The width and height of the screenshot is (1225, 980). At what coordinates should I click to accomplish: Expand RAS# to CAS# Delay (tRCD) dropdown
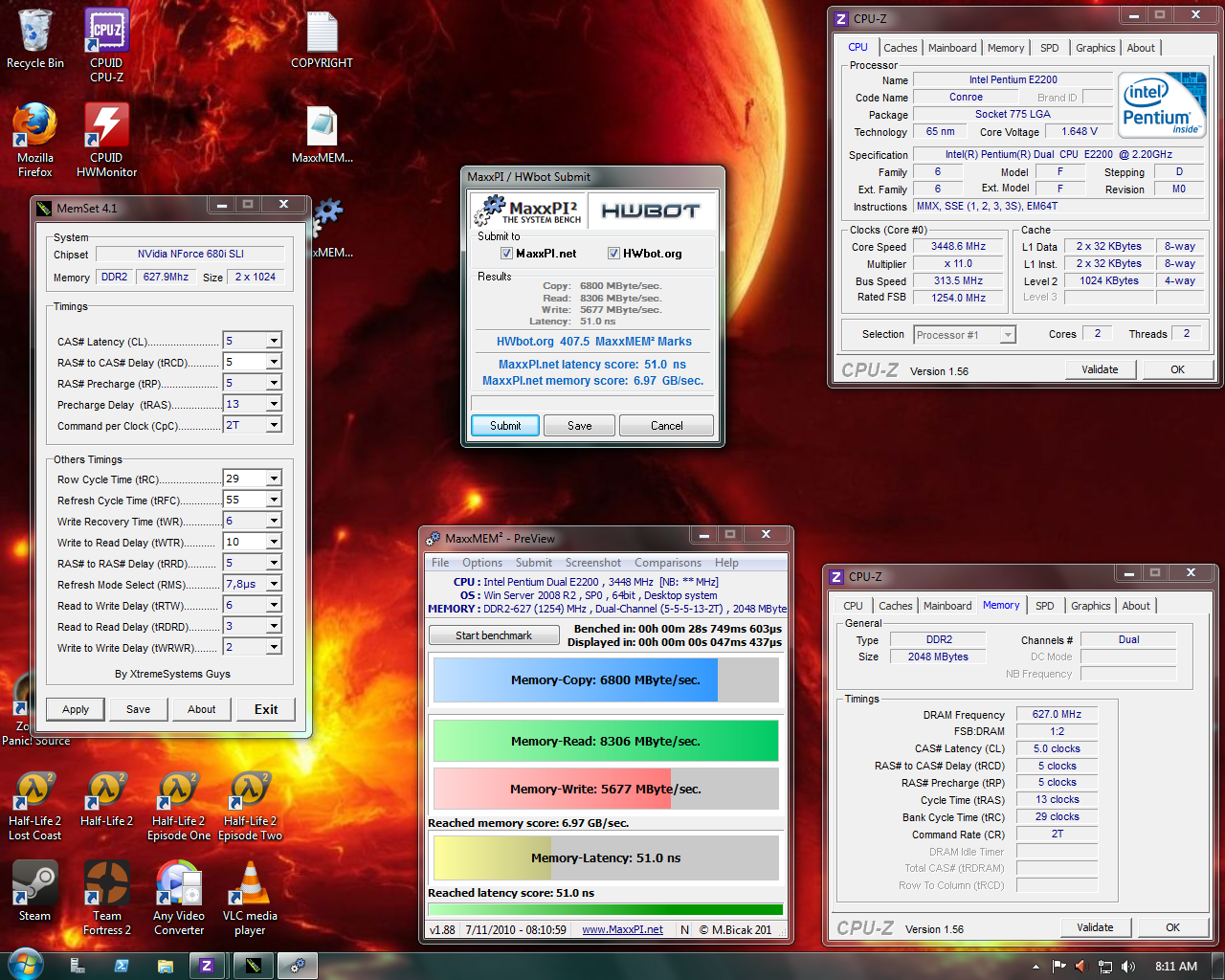pyautogui.click(x=274, y=362)
